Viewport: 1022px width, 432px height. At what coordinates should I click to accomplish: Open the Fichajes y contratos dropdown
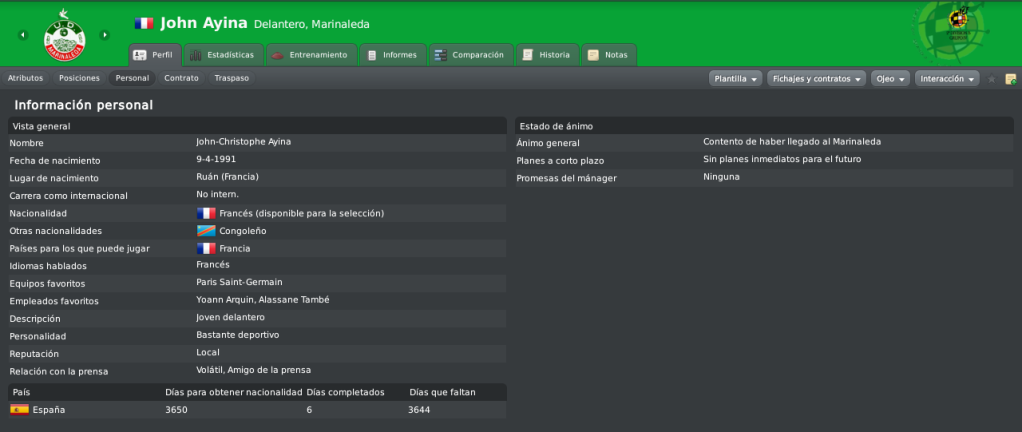[x=816, y=78]
